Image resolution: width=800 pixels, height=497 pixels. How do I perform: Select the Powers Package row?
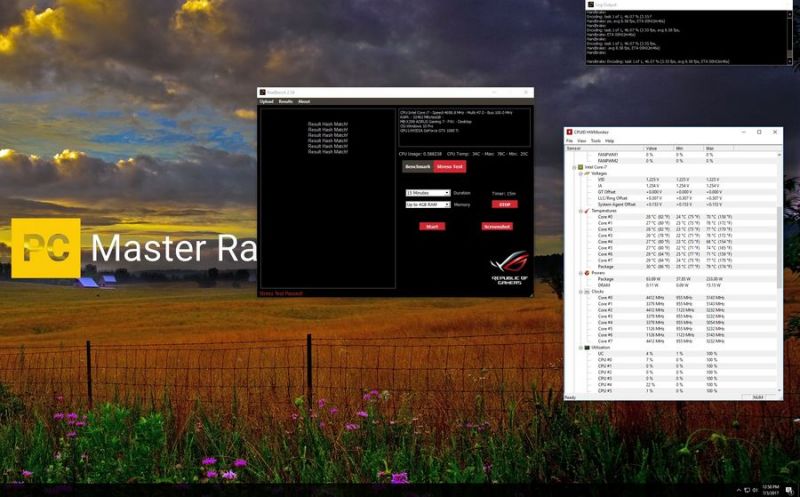click(673, 279)
